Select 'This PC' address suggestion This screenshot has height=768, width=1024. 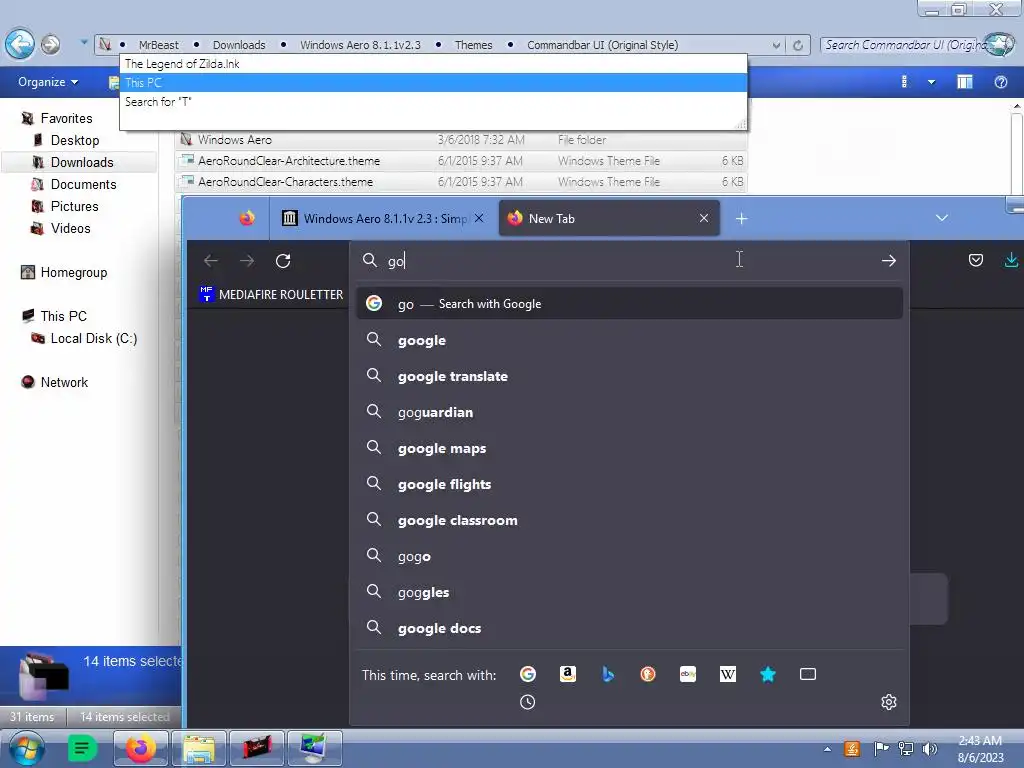(x=433, y=83)
